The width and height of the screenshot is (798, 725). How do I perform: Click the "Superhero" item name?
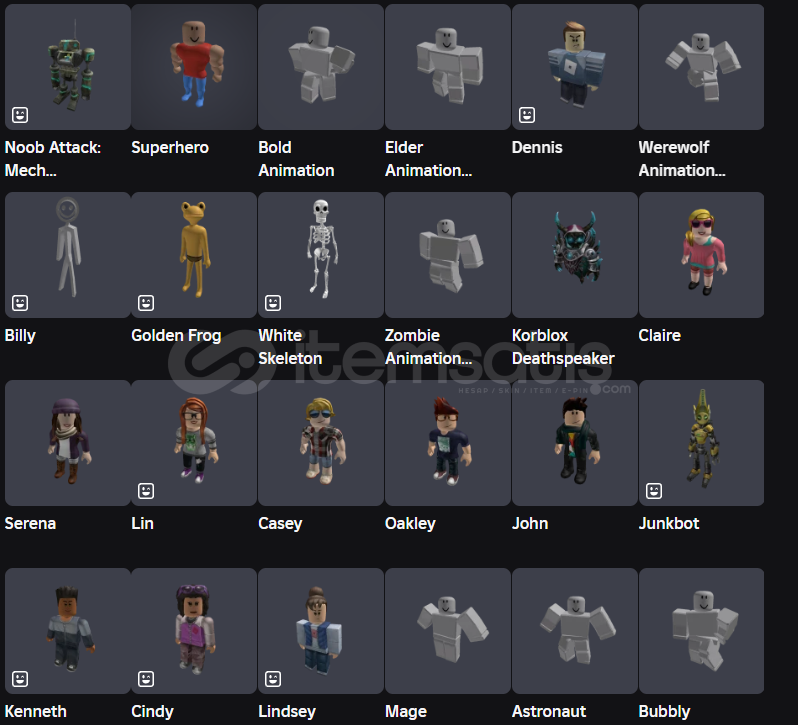170,148
